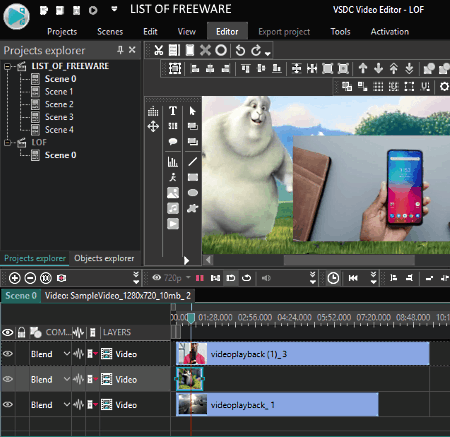Open Blend dropdown for selected middle layer

click(x=67, y=379)
